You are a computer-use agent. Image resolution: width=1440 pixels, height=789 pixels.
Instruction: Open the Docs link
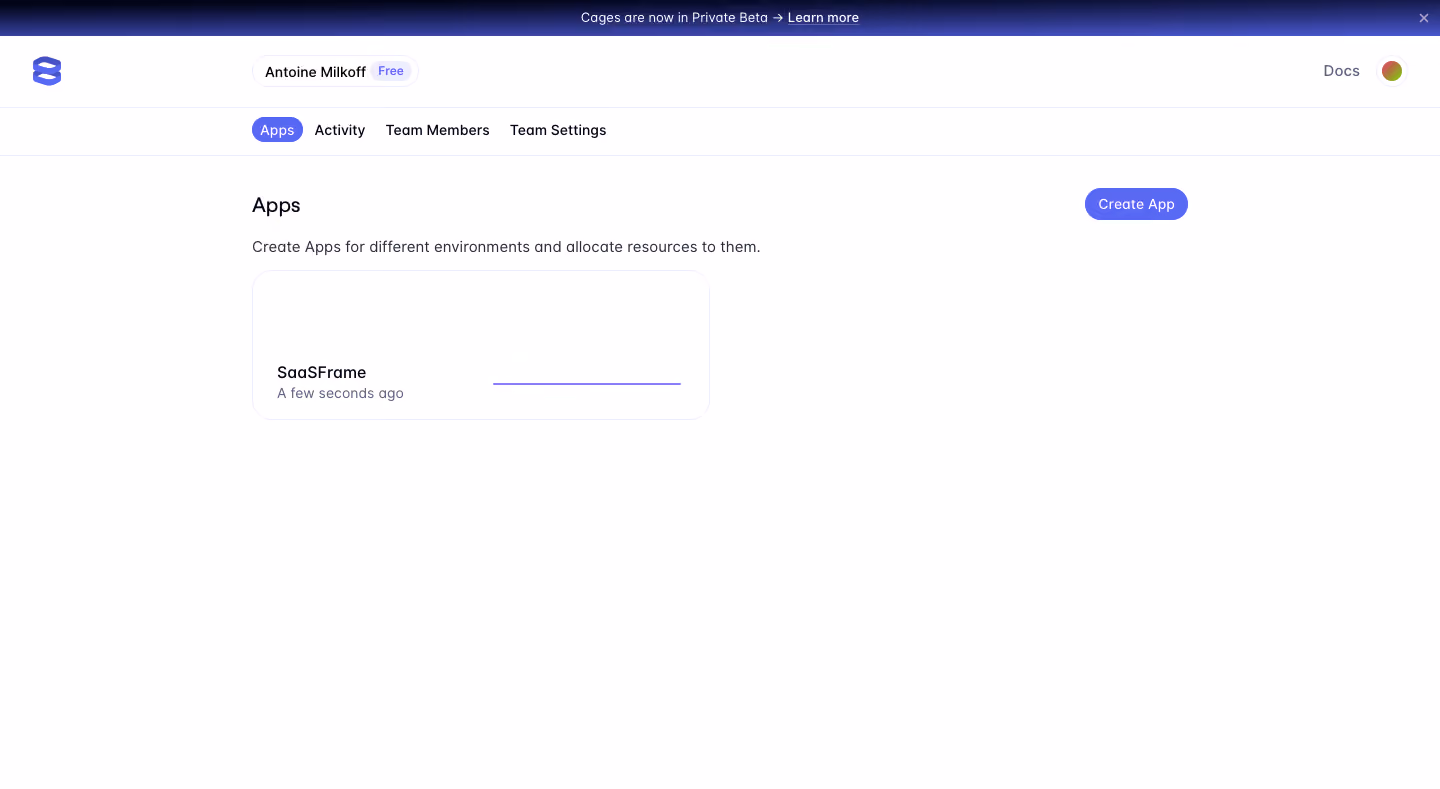click(x=1341, y=71)
